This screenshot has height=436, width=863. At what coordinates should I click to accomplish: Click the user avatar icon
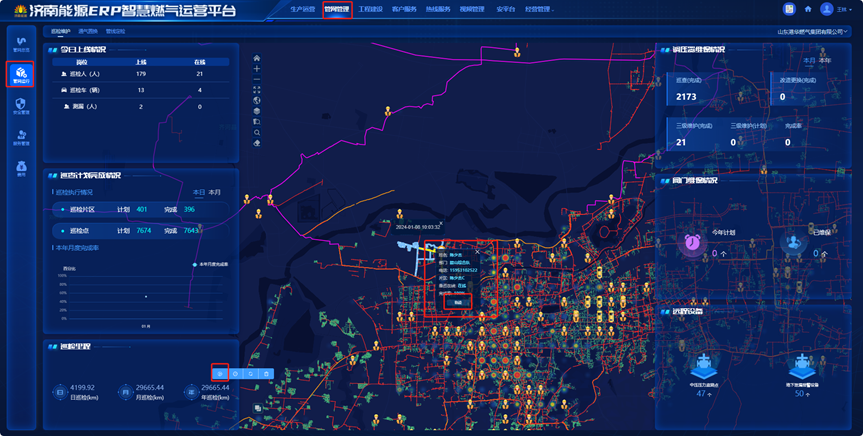tap(826, 9)
